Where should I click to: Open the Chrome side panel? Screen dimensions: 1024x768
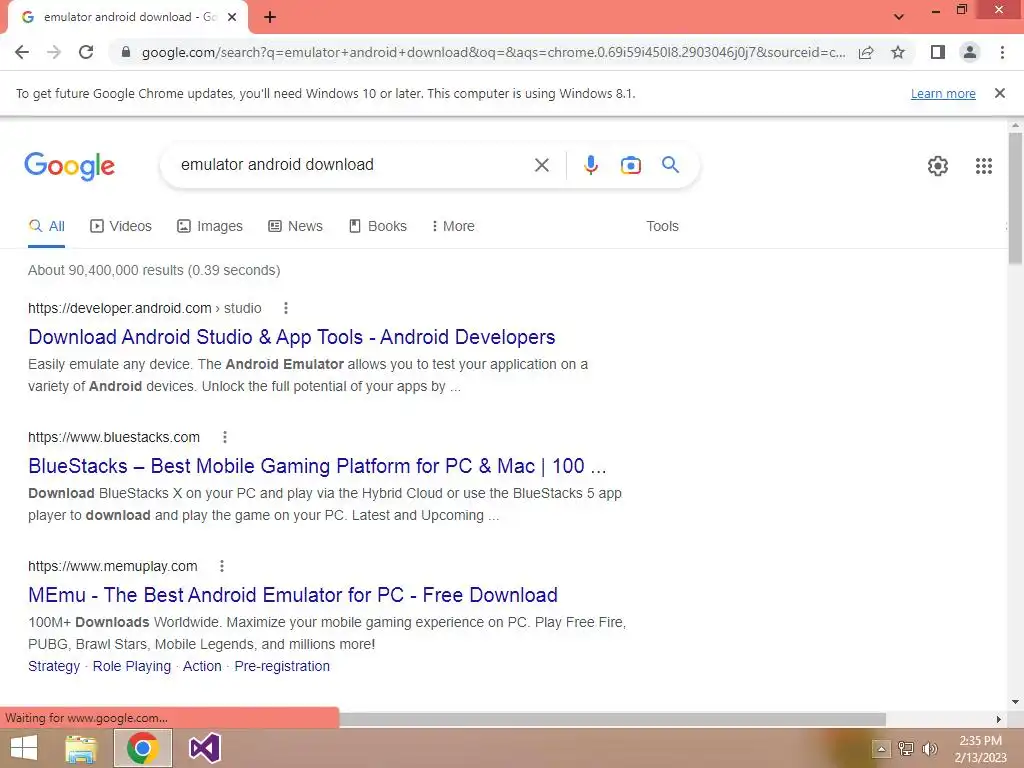pos(938,52)
